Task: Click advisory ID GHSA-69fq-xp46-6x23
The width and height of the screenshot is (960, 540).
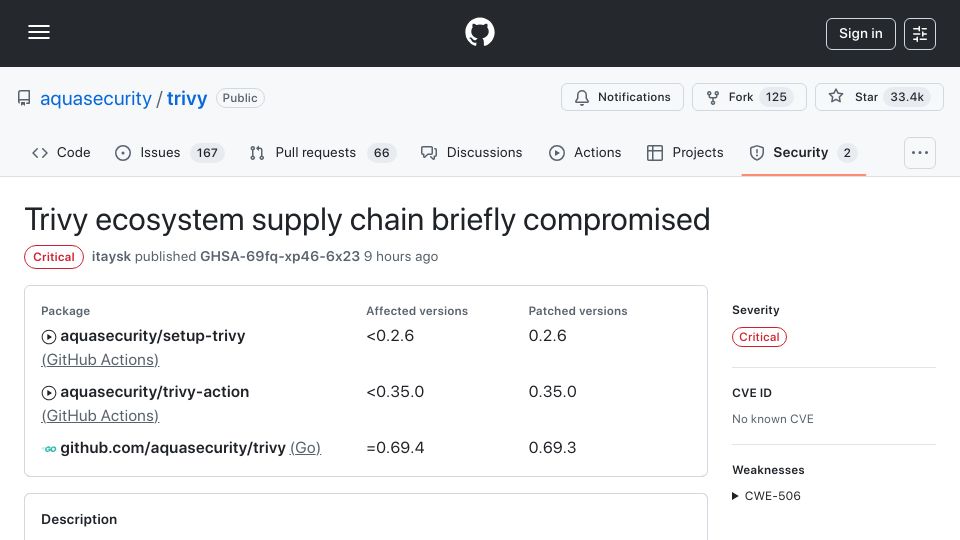Action: click(280, 257)
